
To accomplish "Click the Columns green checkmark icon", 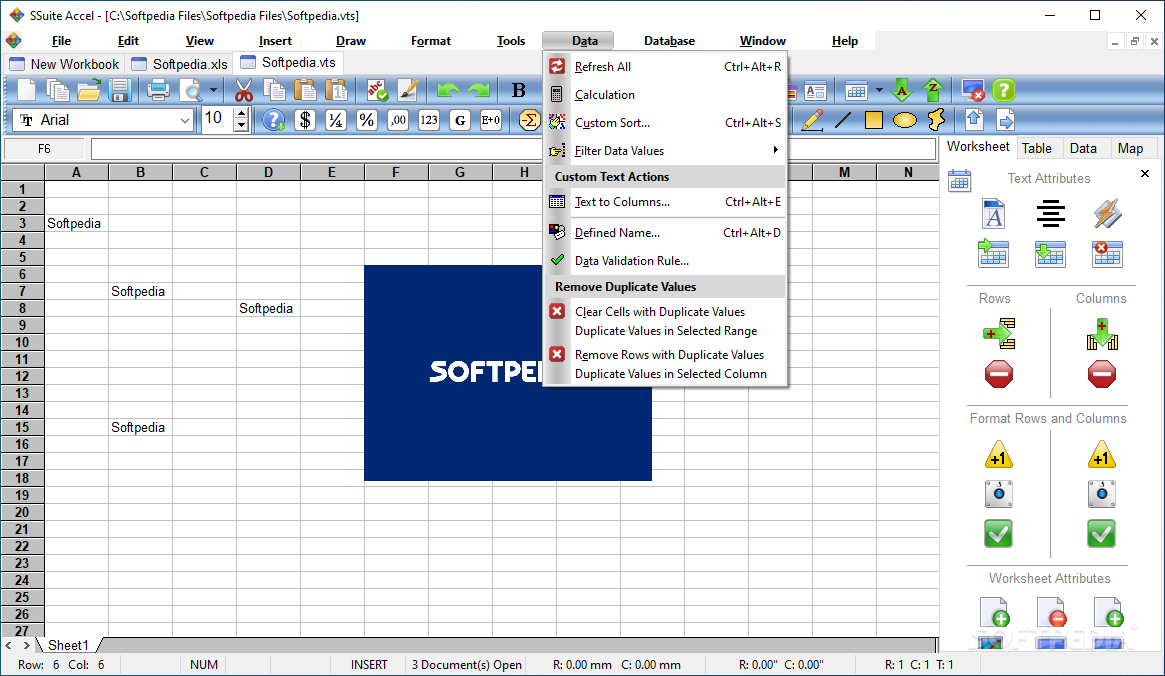I will tap(1101, 533).
